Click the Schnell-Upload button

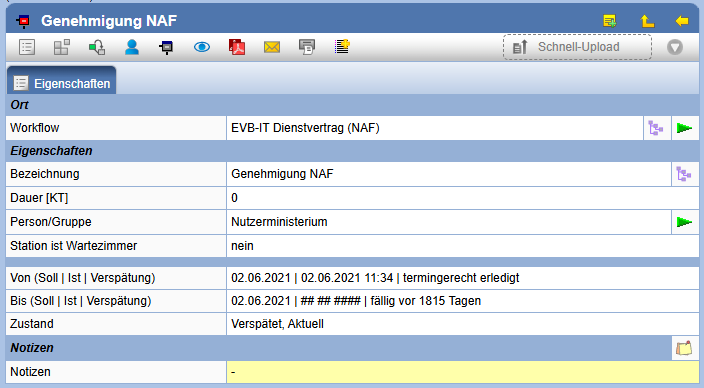point(577,47)
